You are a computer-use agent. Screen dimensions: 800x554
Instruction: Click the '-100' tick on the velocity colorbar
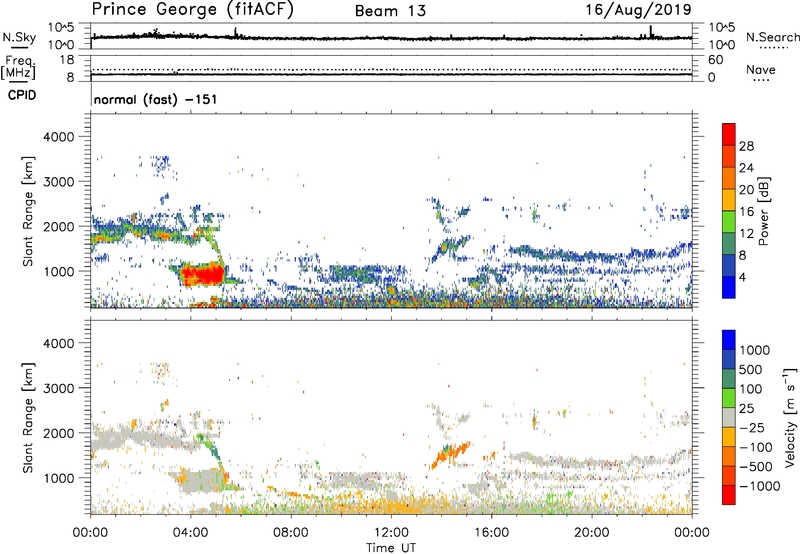coord(756,447)
